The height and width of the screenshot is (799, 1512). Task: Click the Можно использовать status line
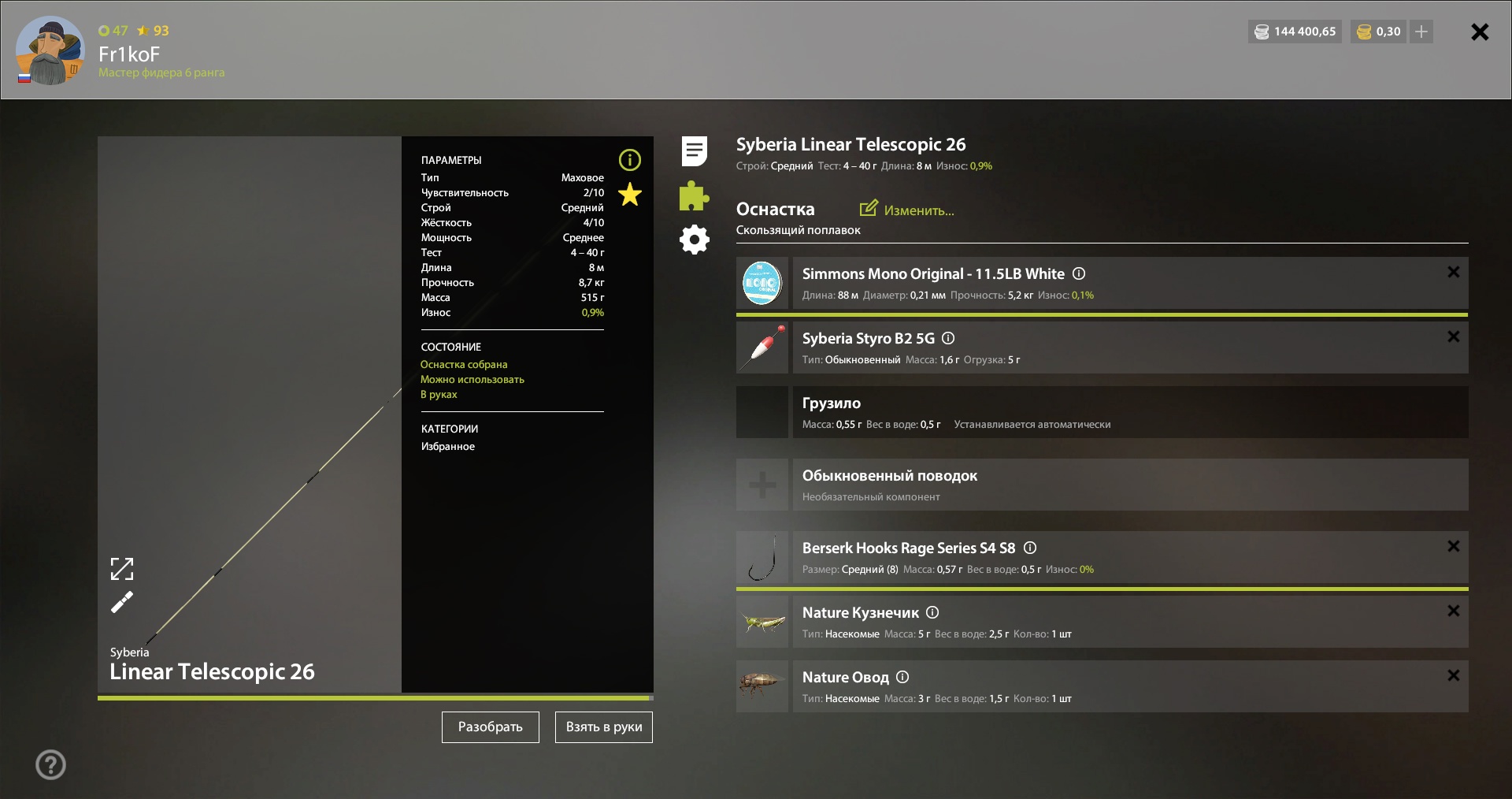point(472,379)
